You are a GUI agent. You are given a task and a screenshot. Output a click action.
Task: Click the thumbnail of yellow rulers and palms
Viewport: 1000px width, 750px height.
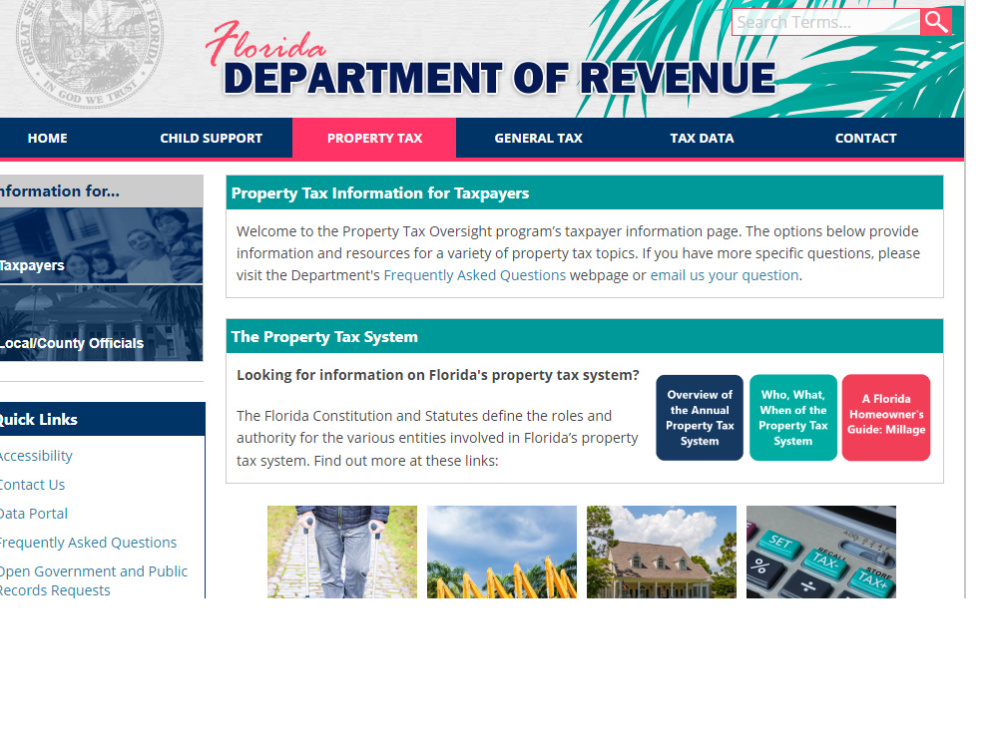pos(502,552)
